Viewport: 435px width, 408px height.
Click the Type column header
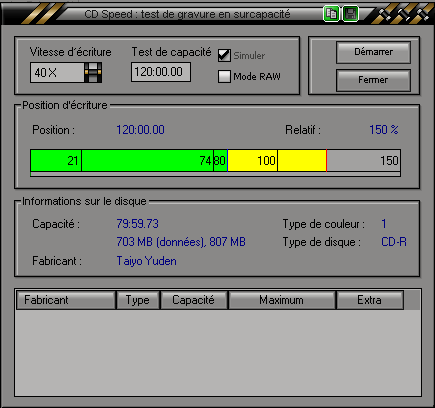coord(138,300)
